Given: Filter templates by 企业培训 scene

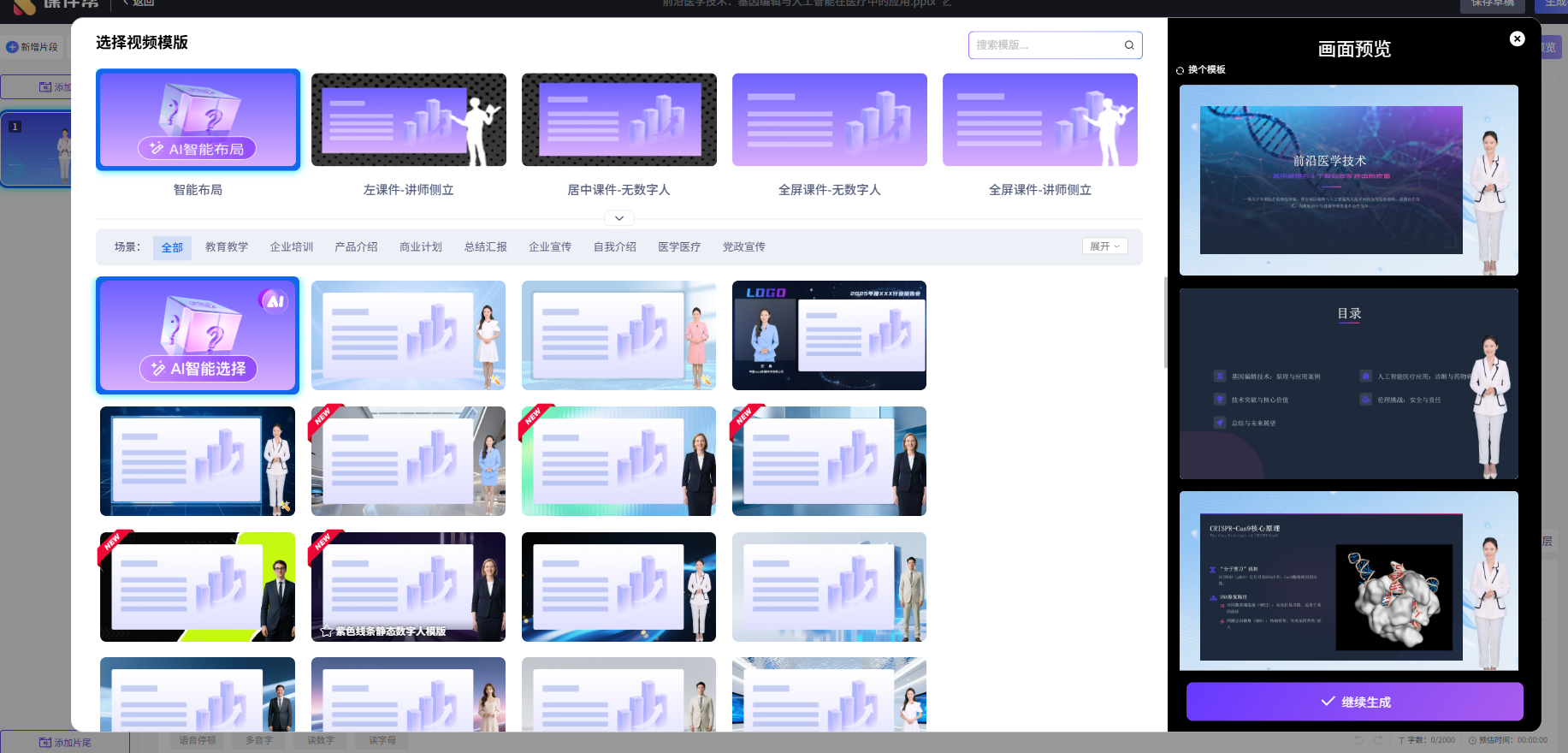Looking at the screenshot, I should pos(292,247).
